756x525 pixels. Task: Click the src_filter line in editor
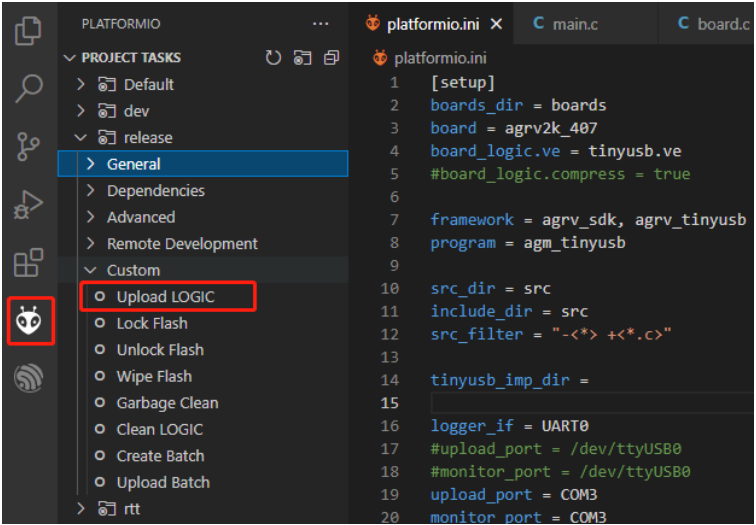(551, 334)
